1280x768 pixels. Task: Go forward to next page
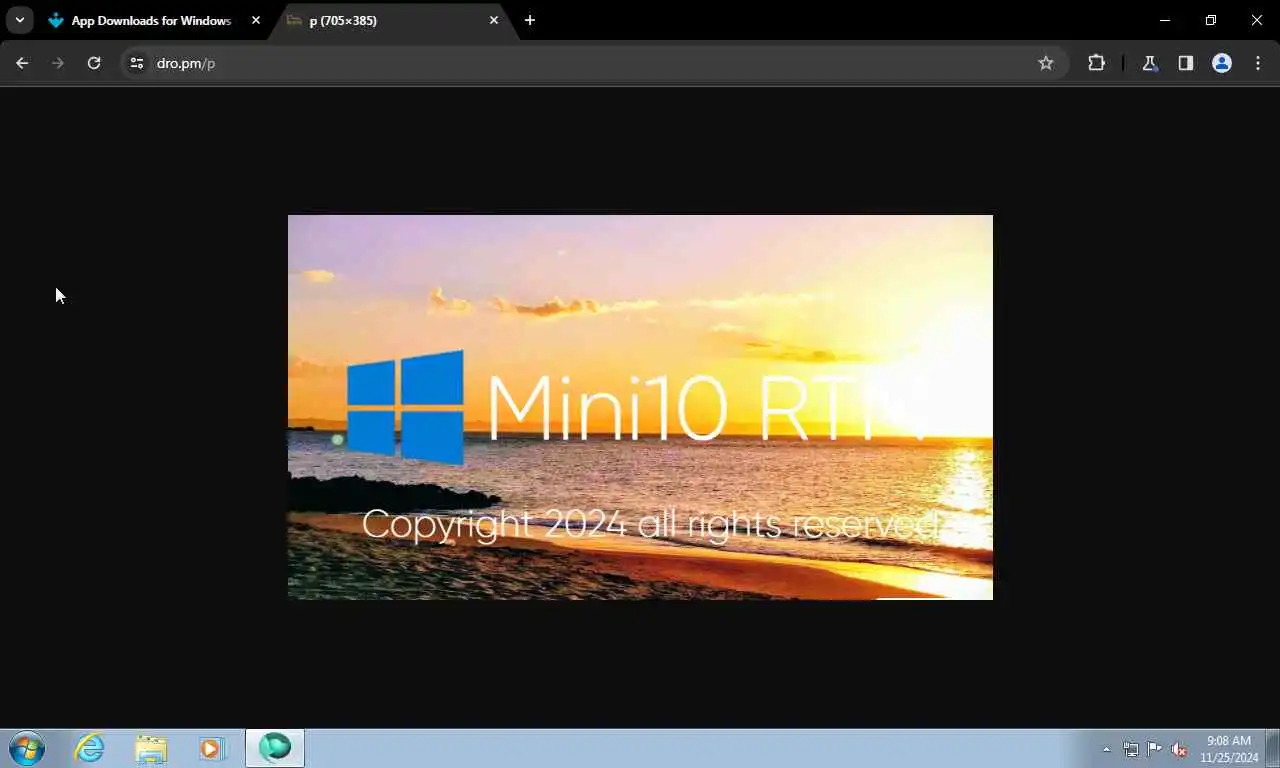click(x=58, y=63)
